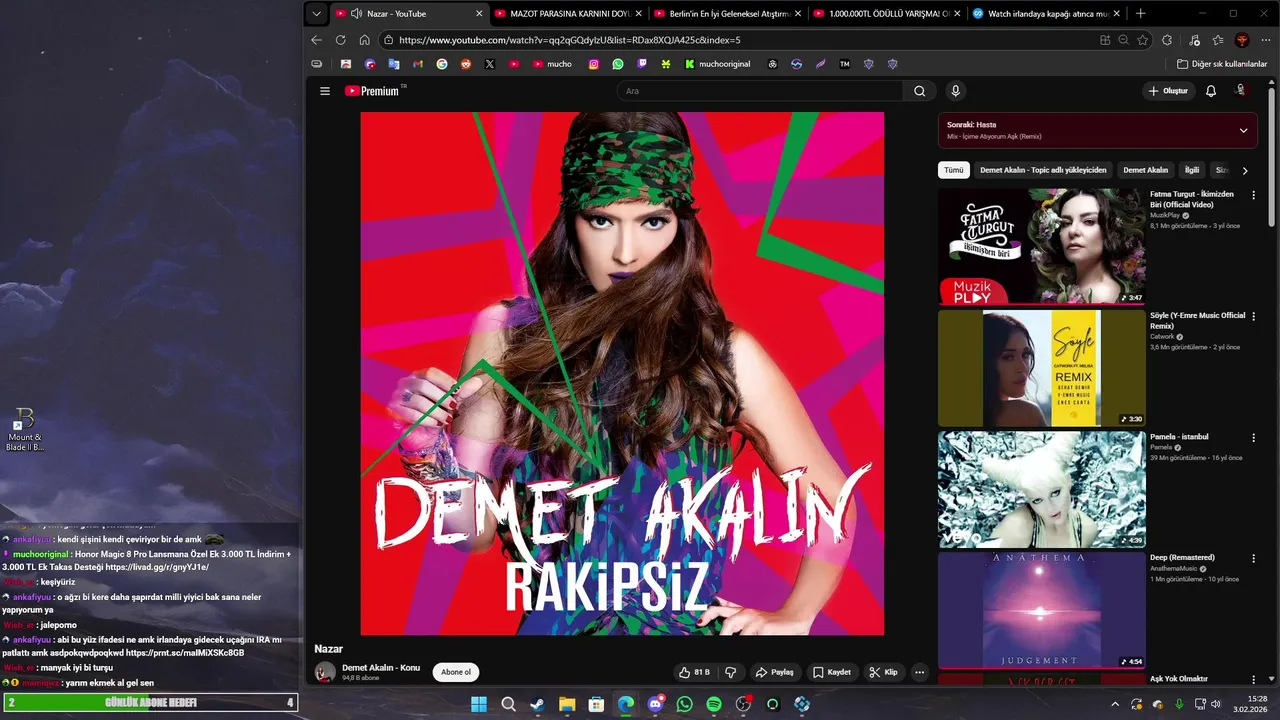Click the Paylaş share button
The width and height of the screenshot is (1280, 720).
pyautogui.click(x=775, y=672)
